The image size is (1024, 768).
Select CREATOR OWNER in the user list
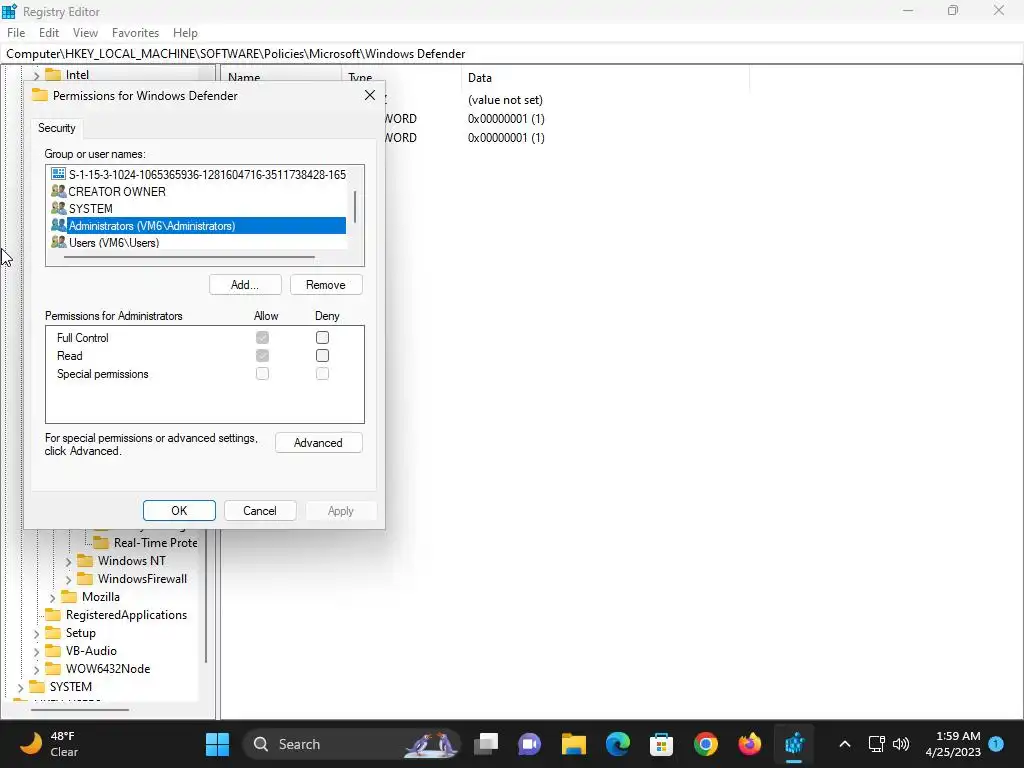click(199, 191)
